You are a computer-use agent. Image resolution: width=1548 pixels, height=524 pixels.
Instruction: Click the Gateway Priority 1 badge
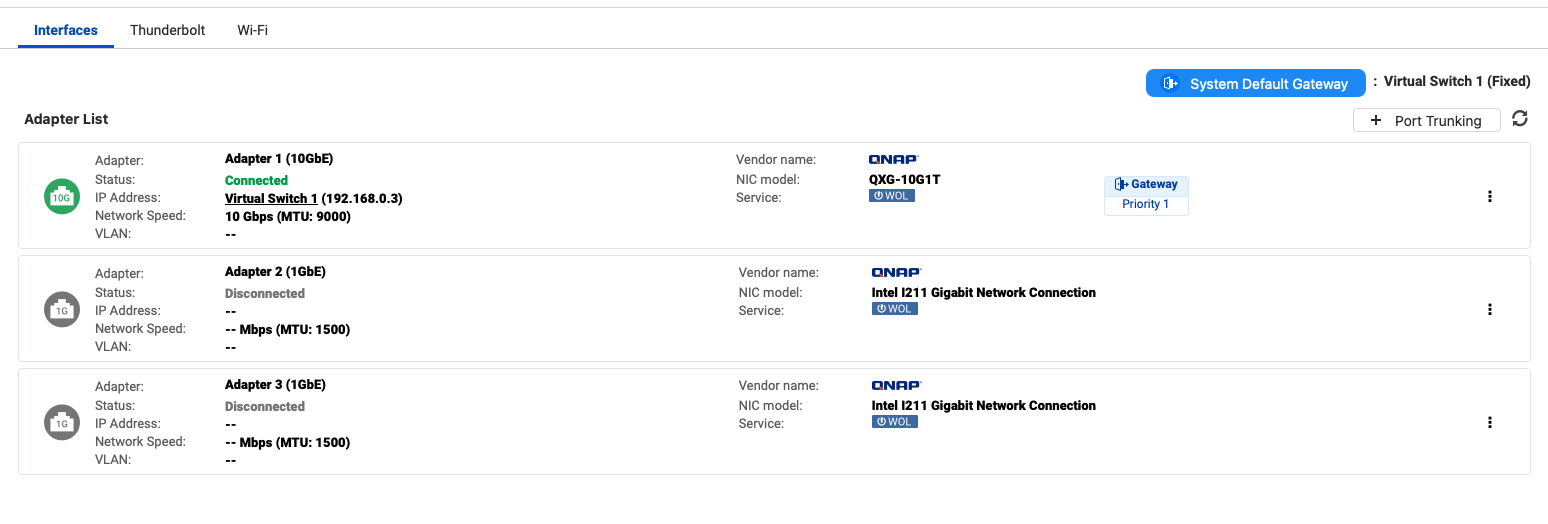click(1146, 194)
